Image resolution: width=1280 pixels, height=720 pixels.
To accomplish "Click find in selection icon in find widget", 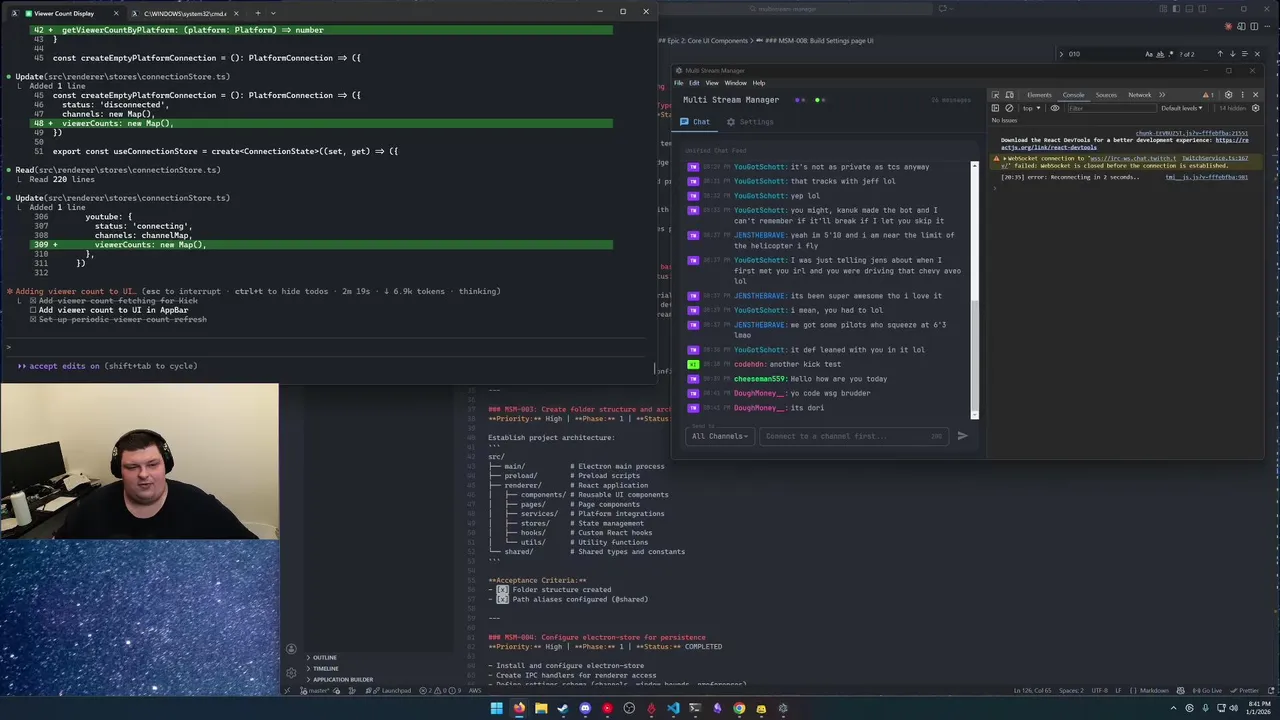I will coord(1245,54).
